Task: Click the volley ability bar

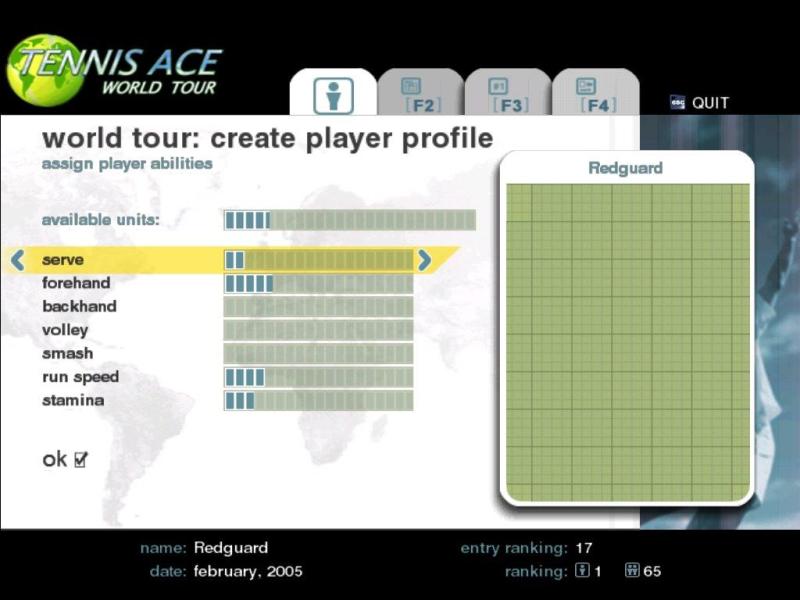Action: click(x=318, y=331)
